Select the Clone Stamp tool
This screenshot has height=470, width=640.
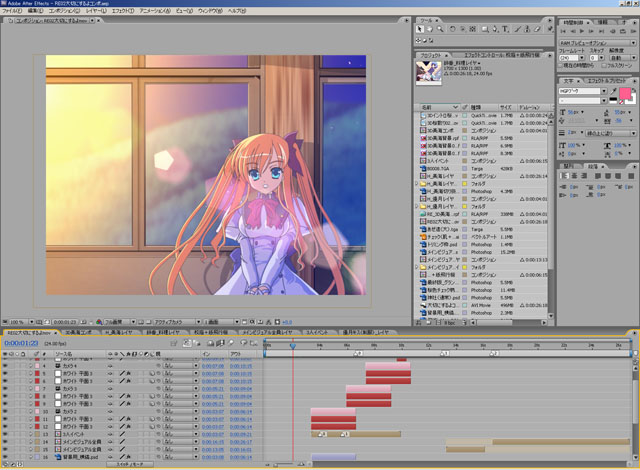point(527,29)
